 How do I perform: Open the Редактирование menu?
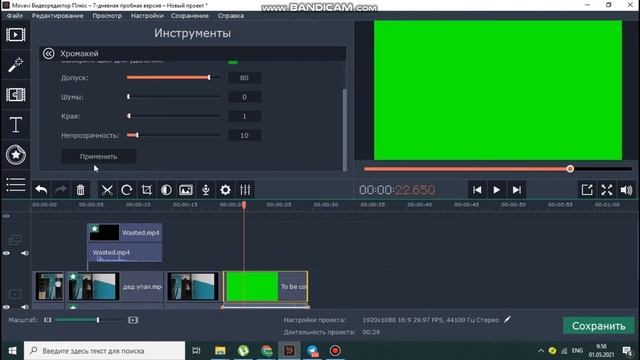[58, 16]
